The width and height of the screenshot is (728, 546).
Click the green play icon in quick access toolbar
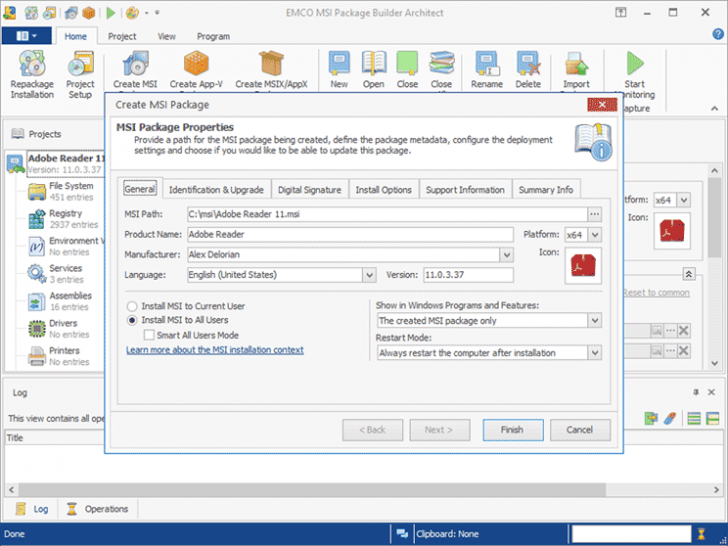point(110,13)
